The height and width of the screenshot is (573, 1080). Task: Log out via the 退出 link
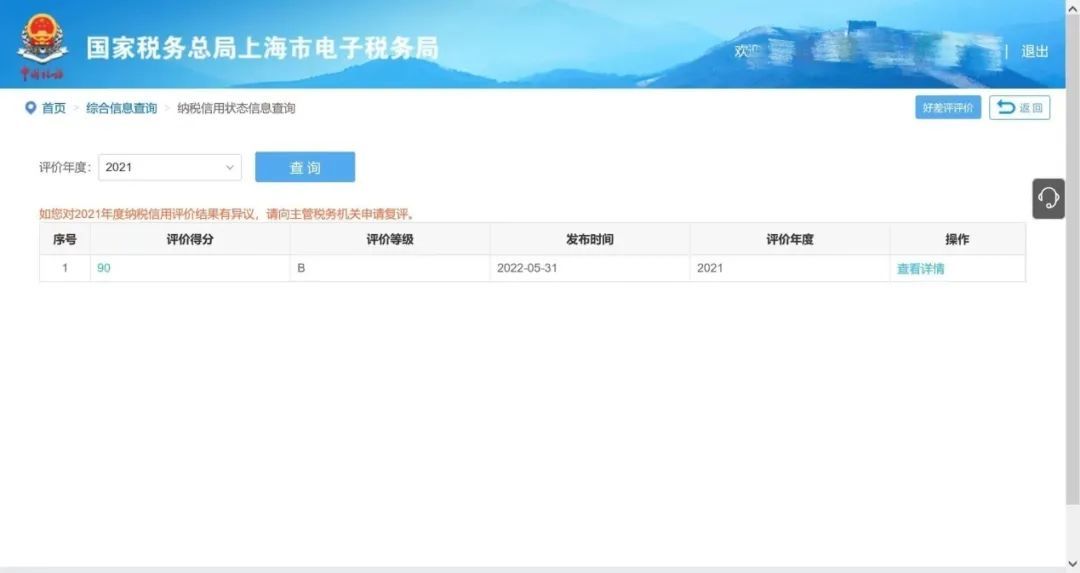click(x=1034, y=51)
